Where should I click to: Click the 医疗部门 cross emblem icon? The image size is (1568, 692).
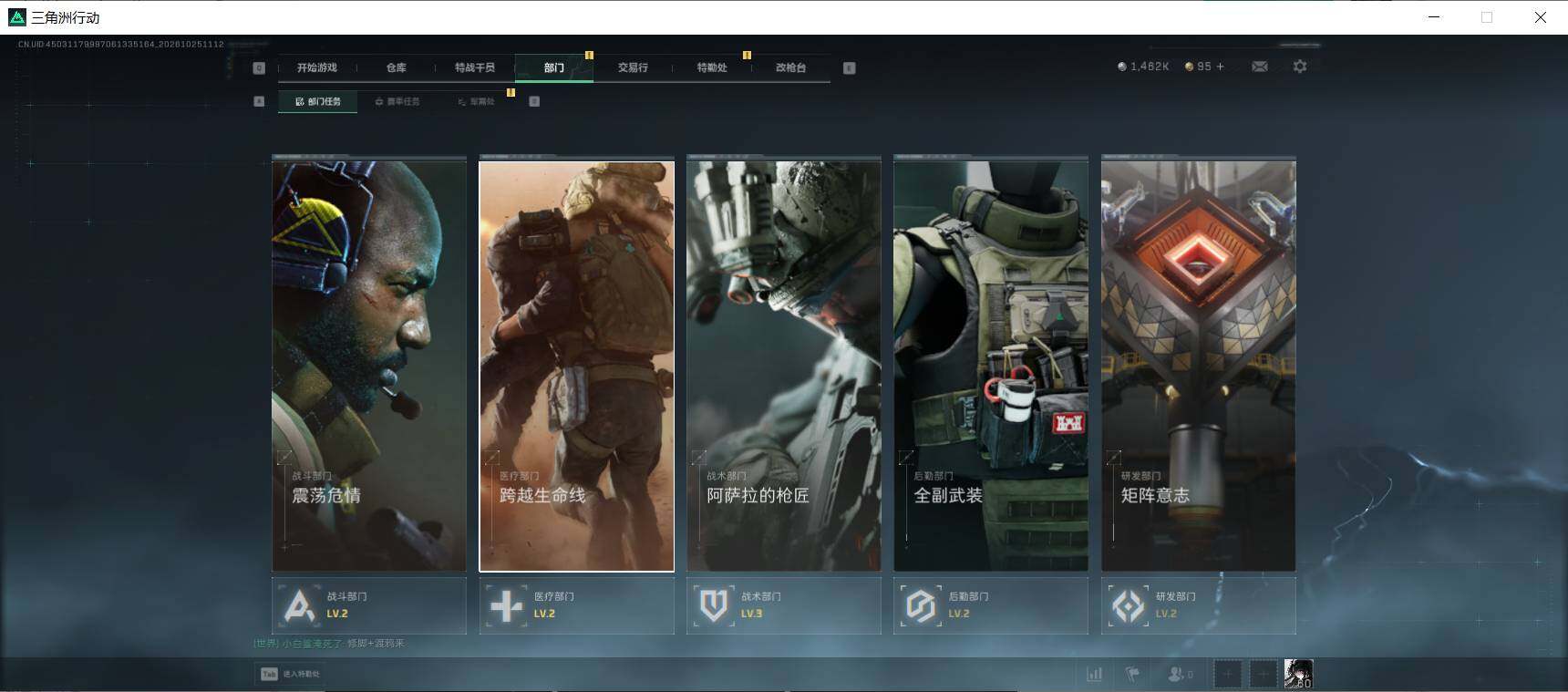point(507,605)
